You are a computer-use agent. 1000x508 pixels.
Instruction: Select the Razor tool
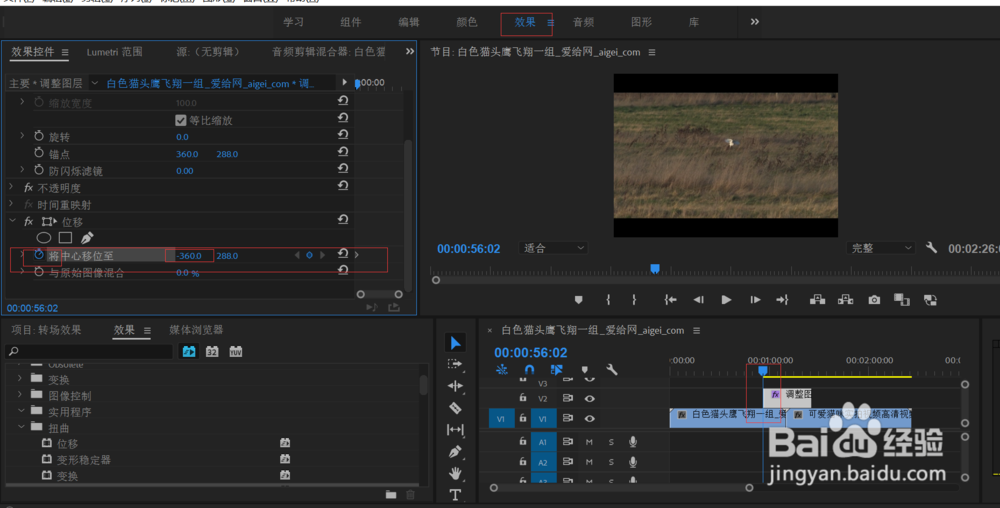[455, 408]
